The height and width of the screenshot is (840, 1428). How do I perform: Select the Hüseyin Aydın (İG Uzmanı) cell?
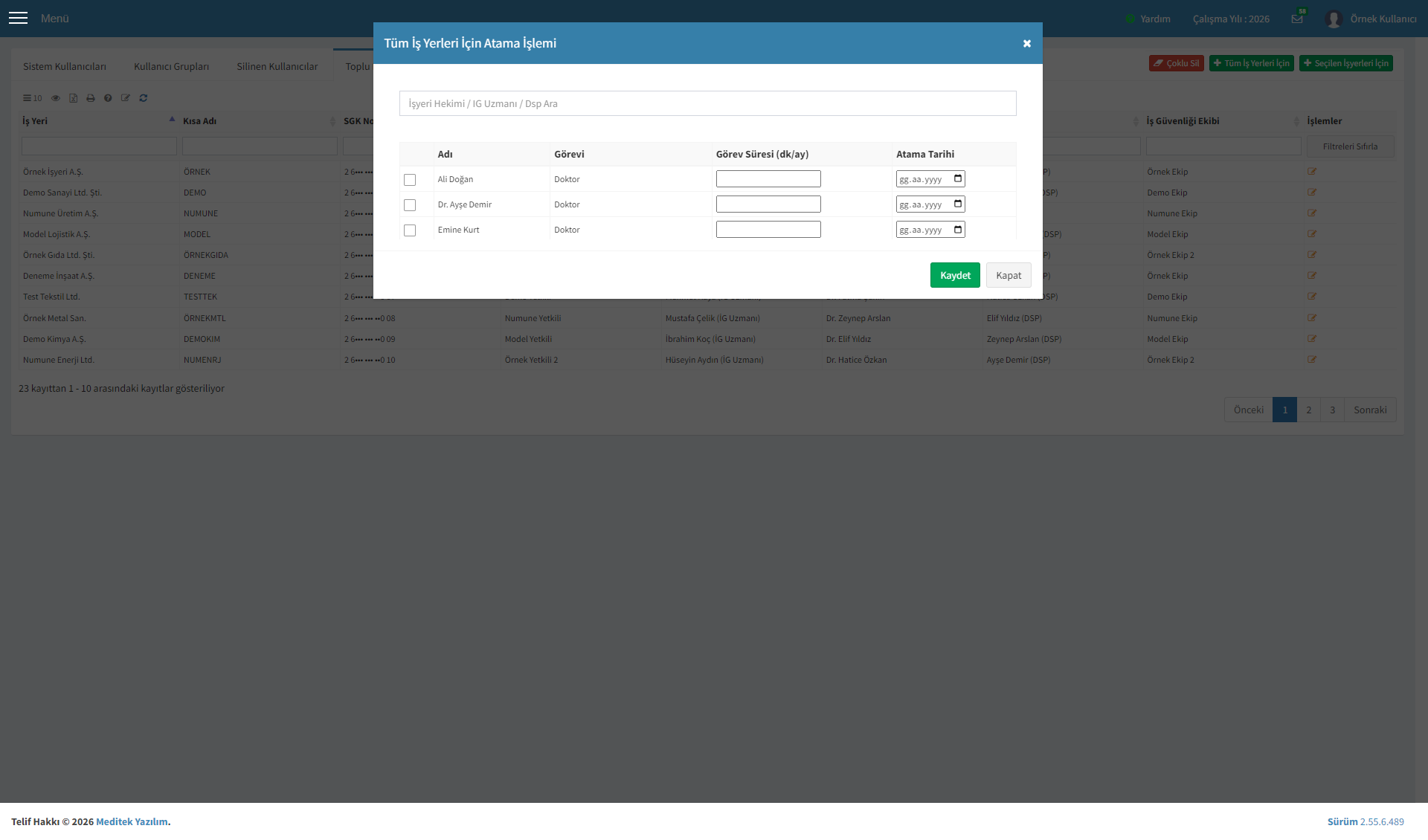715,360
